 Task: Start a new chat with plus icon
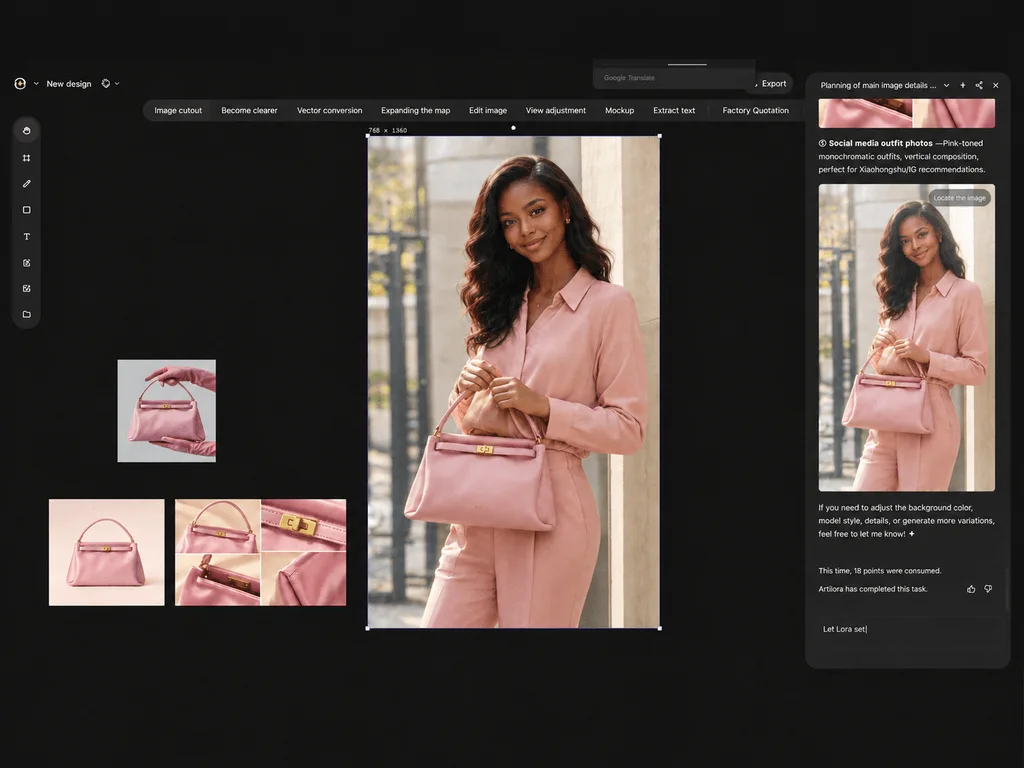[x=963, y=86]
